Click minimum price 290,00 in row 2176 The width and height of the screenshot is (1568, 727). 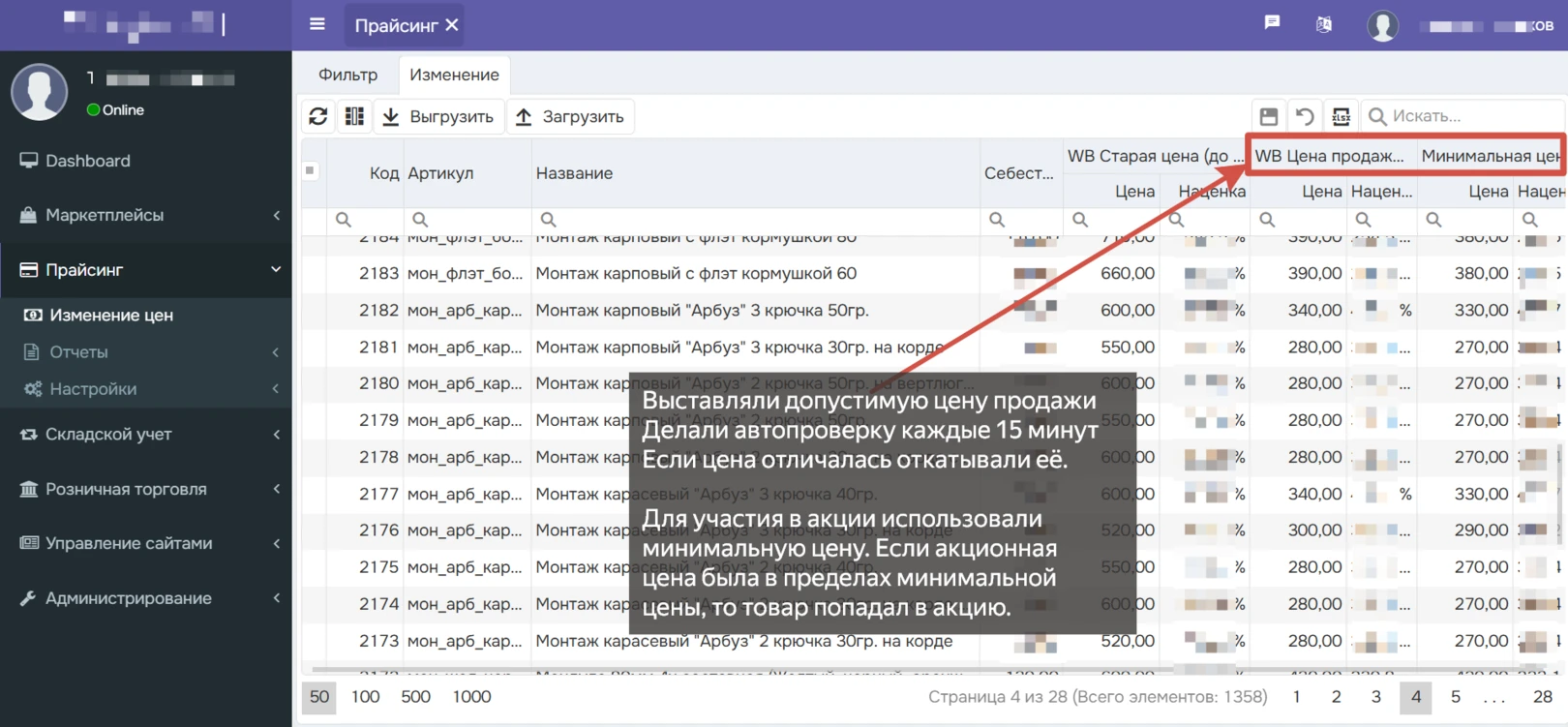(x=1481, y=530)
